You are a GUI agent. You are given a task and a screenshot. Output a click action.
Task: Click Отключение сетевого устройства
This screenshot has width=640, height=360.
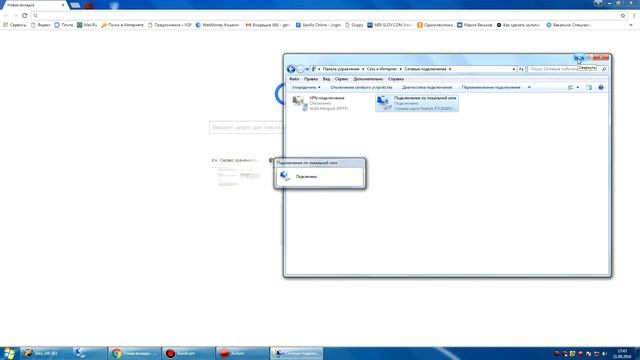point(361,87)
